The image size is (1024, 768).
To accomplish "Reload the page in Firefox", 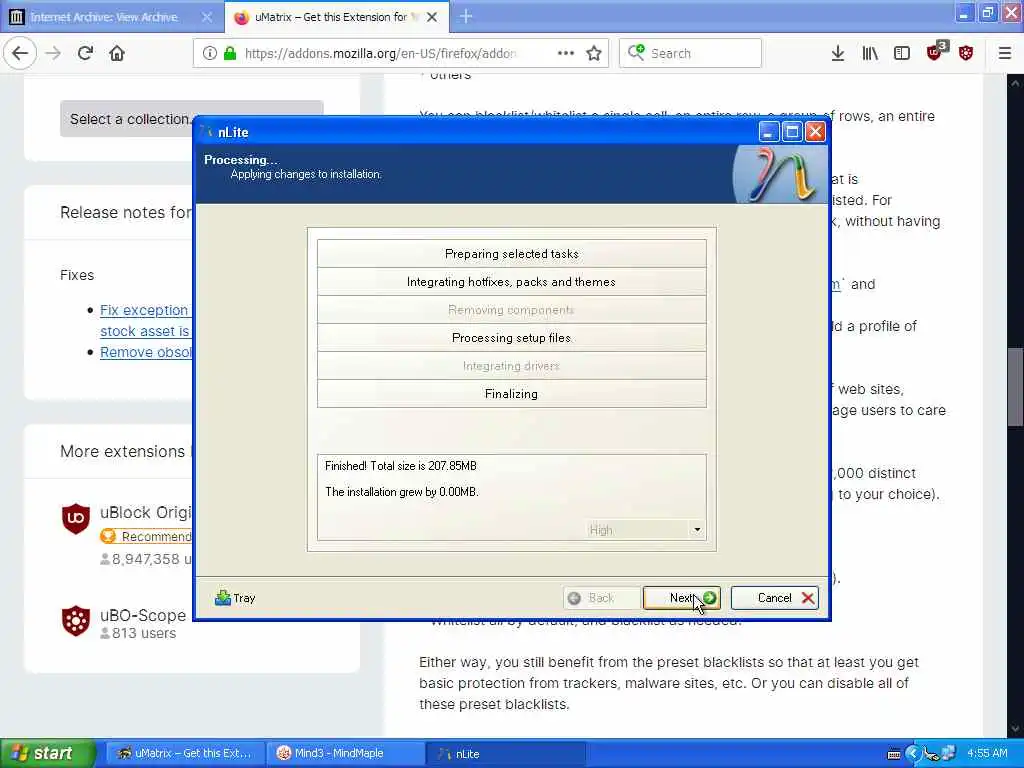I will pos(85,53).
